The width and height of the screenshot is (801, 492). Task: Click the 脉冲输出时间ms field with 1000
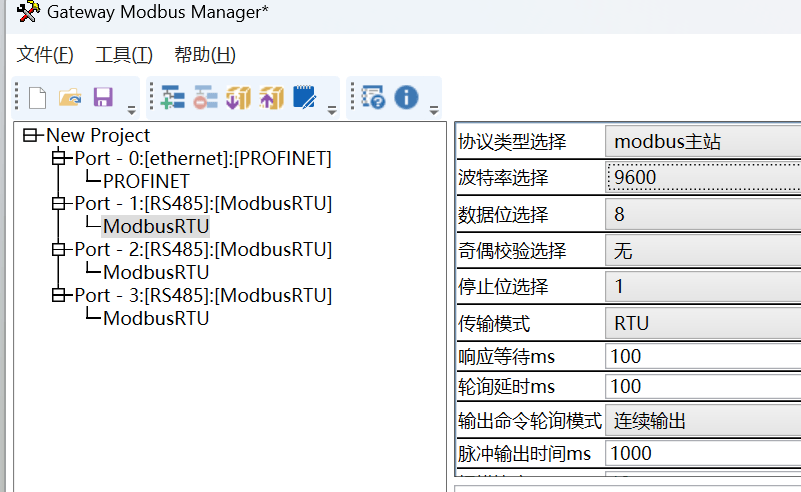click(703, 453)
